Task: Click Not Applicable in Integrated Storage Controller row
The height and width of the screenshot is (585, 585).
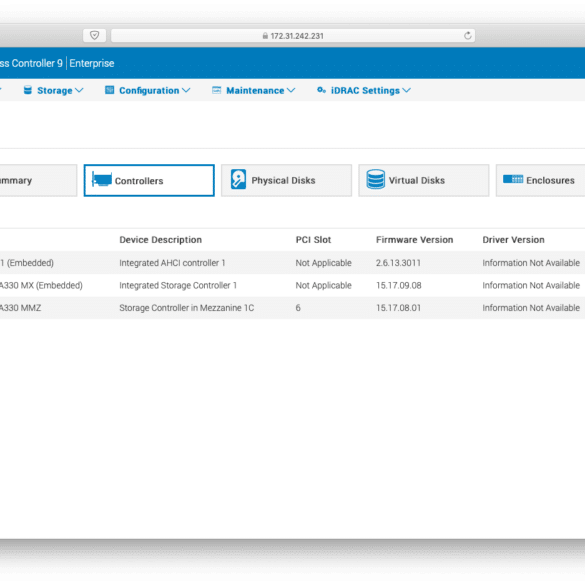Action: click(323, 285)
